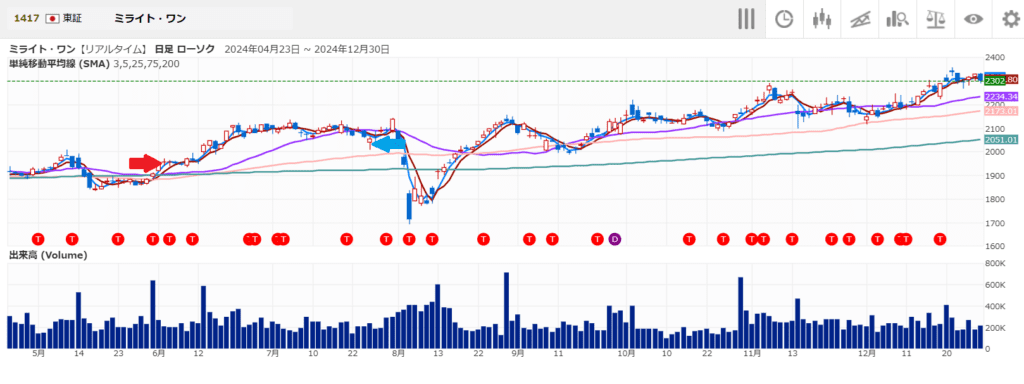Screen dimensions: 1024x384
Task: Click the 12月 date axis label
Action: [867, 353]
